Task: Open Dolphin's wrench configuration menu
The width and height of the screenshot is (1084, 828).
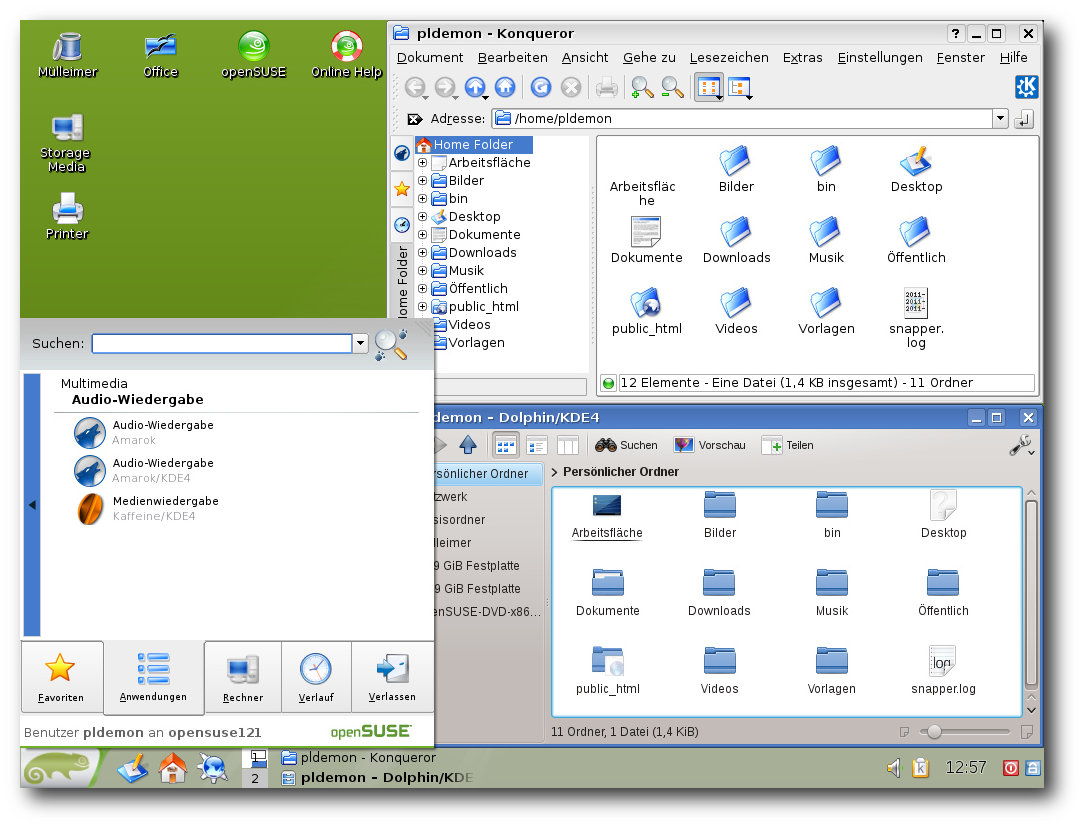Action: pyautogui.click(x=1021, y=445)
